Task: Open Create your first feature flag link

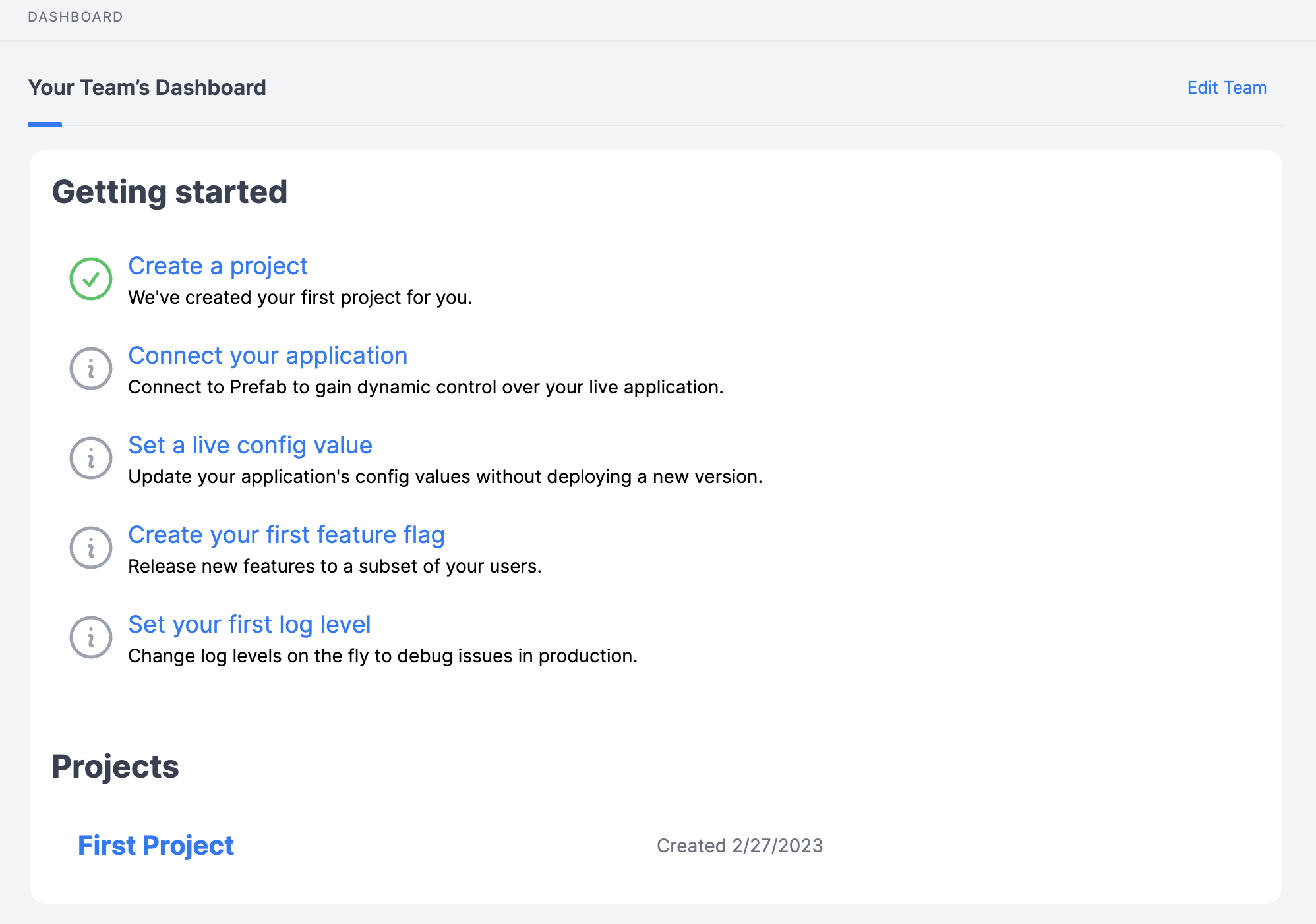Action: click(286, 534)
